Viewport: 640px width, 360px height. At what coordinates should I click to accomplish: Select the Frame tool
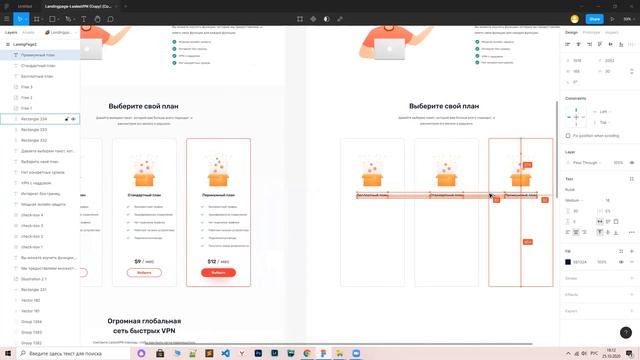pos(37,19)
